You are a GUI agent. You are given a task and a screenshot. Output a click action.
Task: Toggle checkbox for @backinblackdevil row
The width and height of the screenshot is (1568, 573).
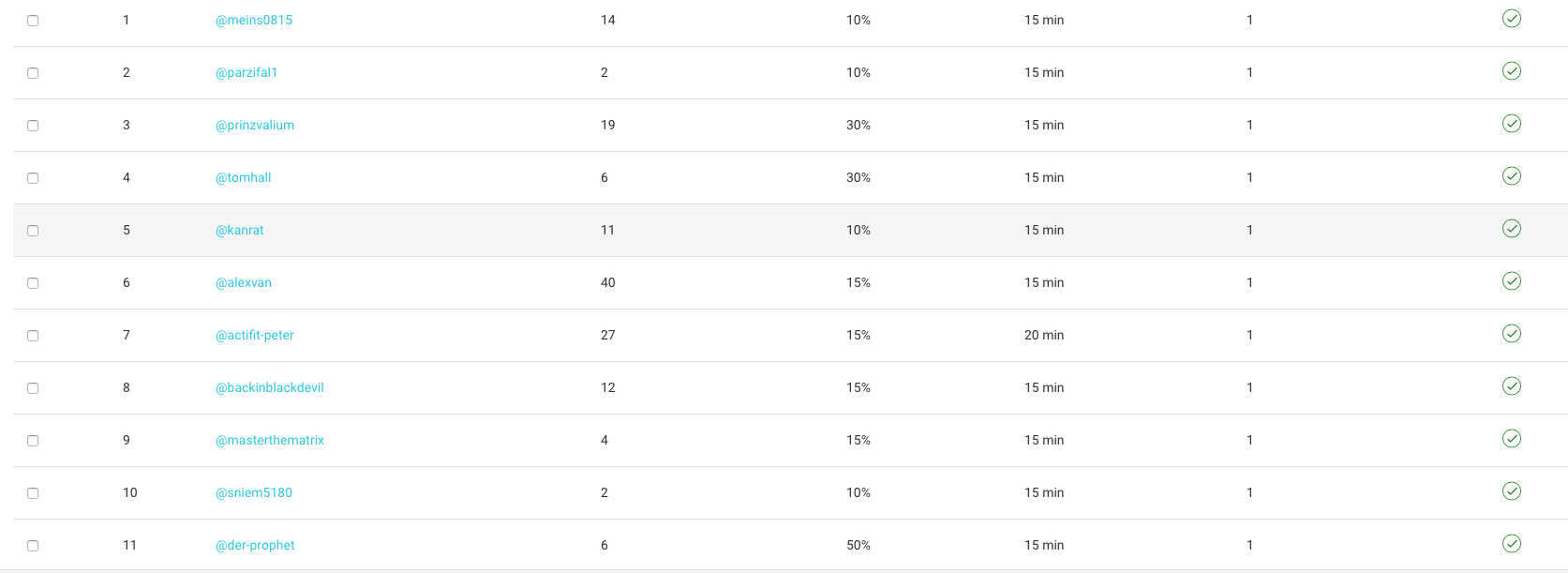click(x=33, y=388)
